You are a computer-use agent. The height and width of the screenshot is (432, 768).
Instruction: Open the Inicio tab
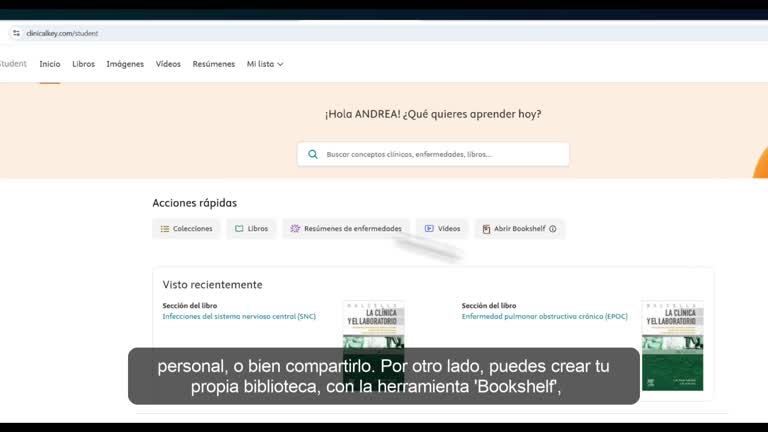50,64
